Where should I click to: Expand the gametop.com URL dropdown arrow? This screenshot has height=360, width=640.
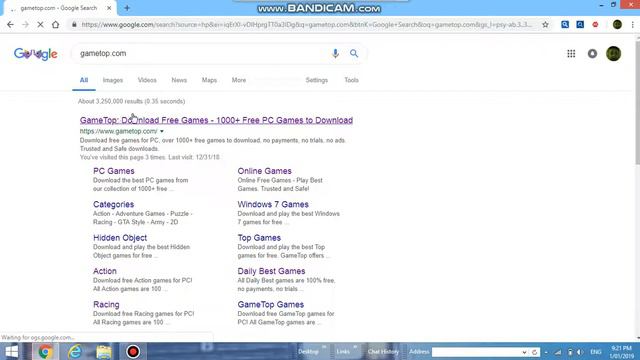tap(162, 131)
